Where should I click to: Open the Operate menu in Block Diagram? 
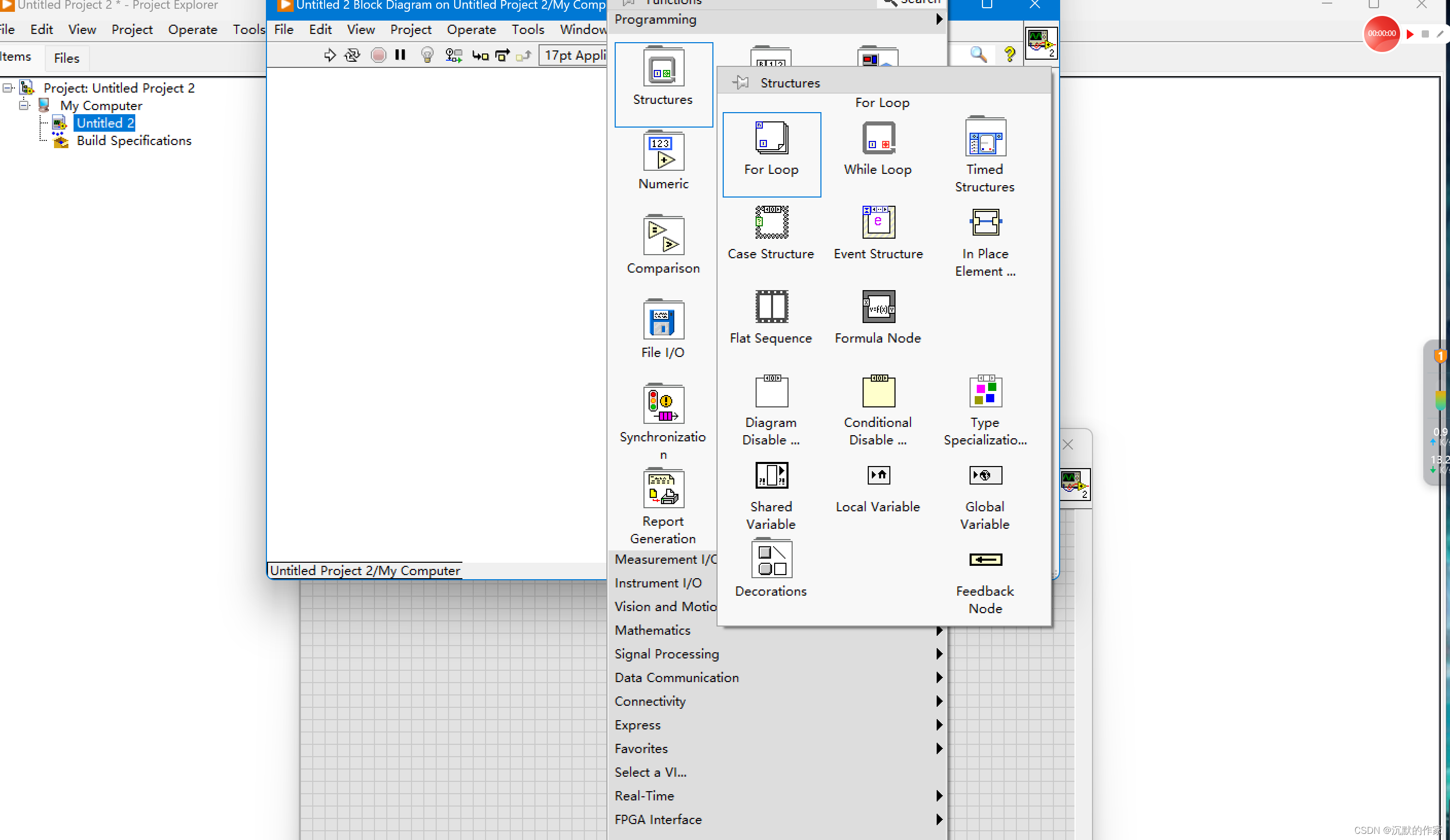(x=471, y=29)
